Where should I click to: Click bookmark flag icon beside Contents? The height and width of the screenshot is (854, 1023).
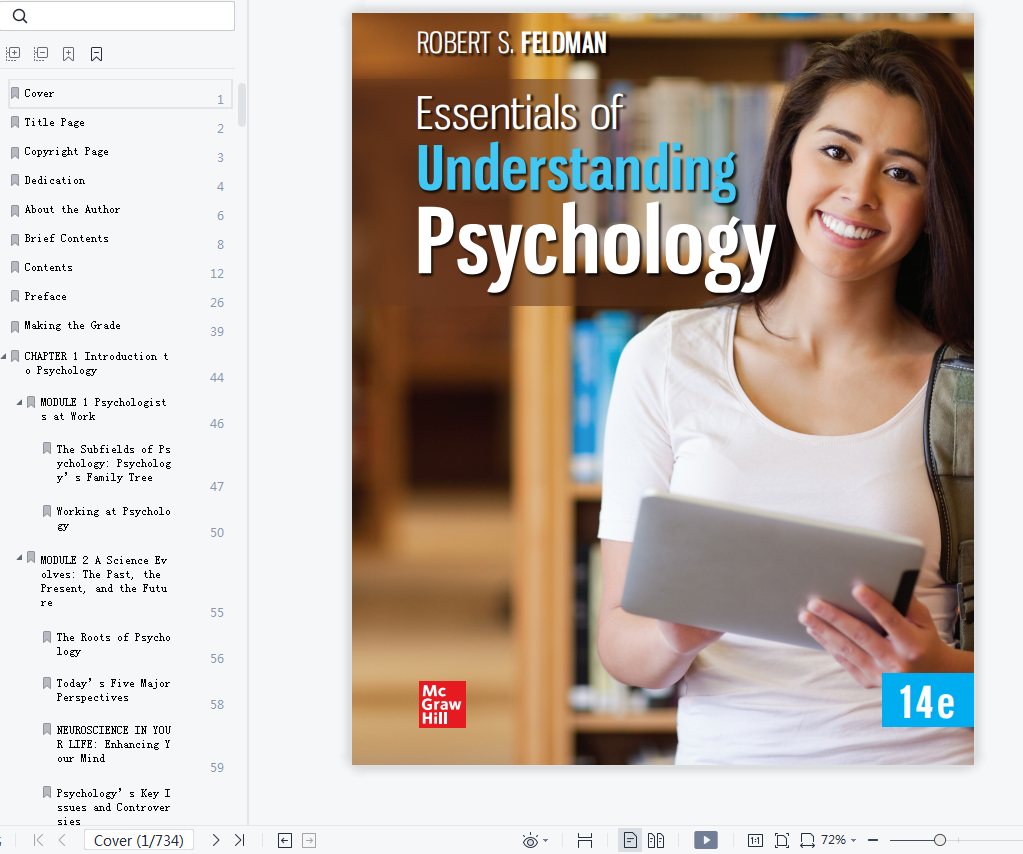point(15,267)
